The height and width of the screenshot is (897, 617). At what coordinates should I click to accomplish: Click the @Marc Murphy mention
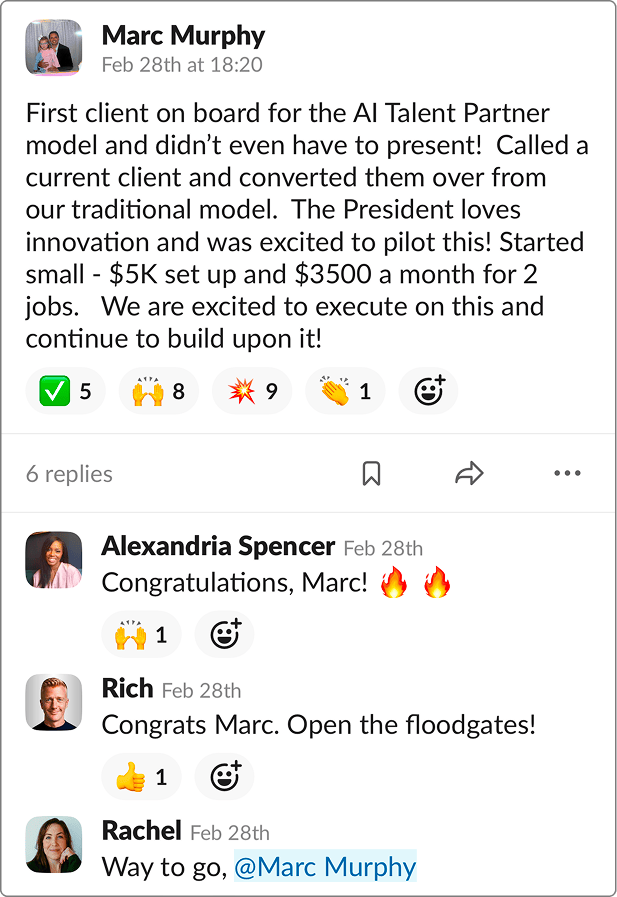[x=325, y=866]
